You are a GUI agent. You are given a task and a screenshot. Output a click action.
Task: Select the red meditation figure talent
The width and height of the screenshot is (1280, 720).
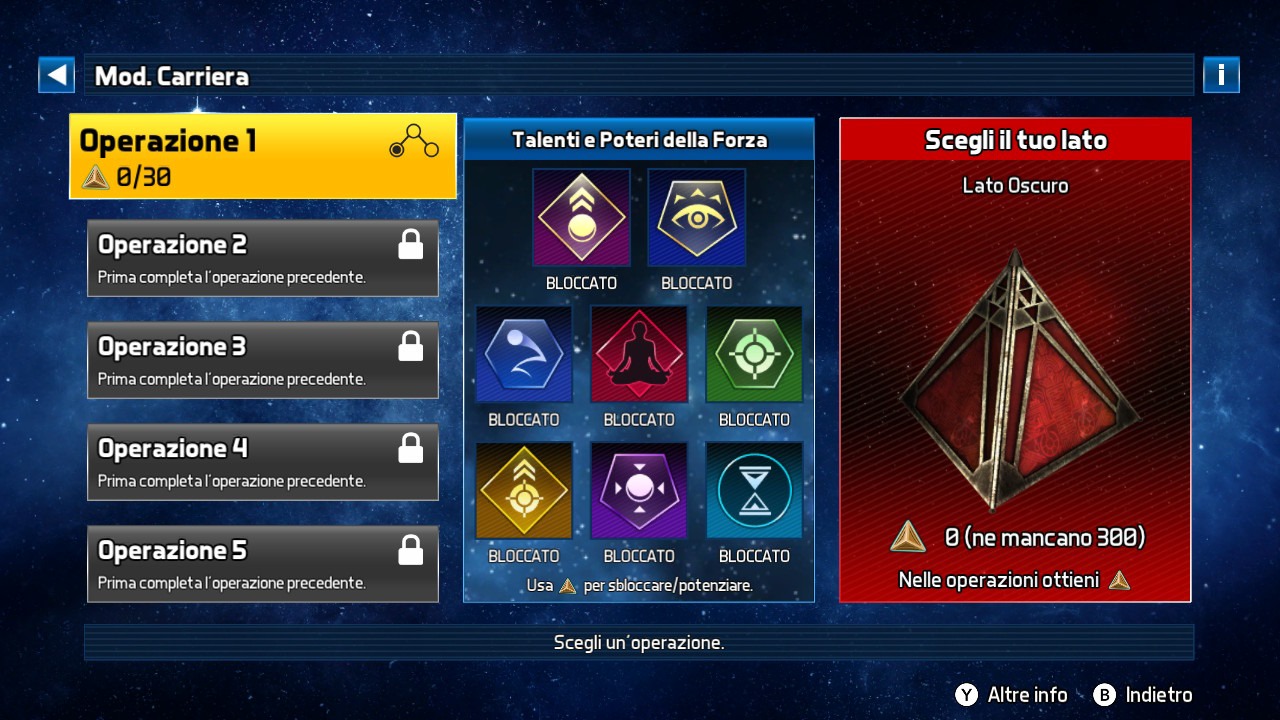(x=639, y=355)
